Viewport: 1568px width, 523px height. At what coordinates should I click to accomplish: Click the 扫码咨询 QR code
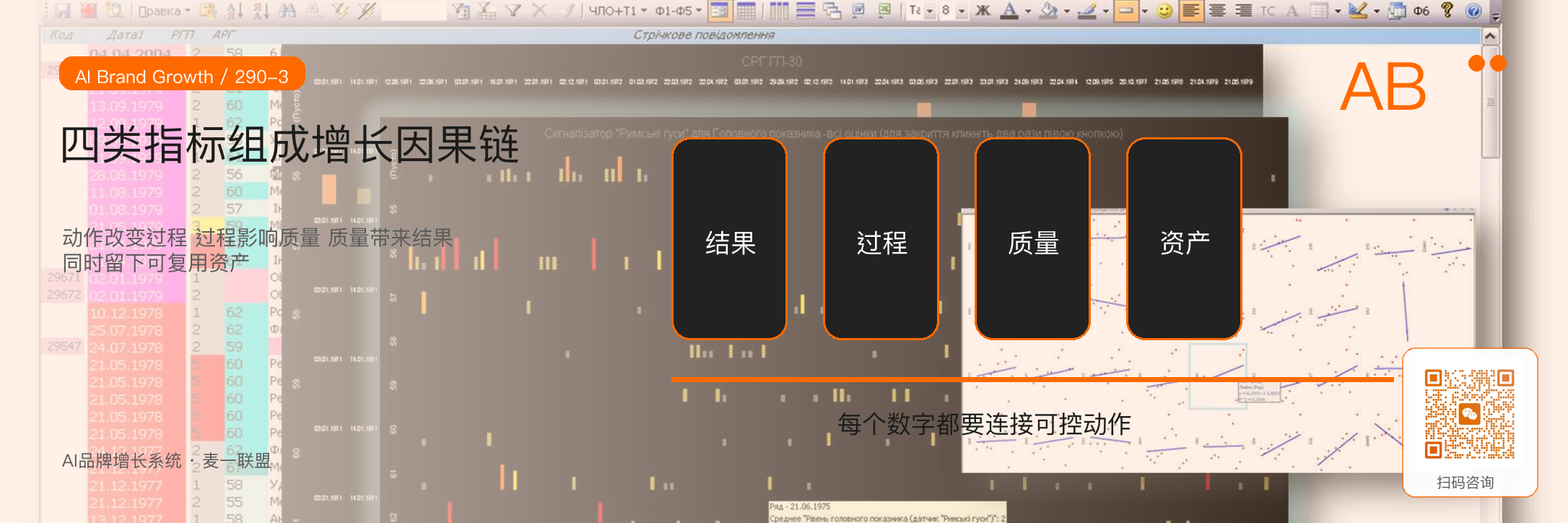(x=1470, y=414)
